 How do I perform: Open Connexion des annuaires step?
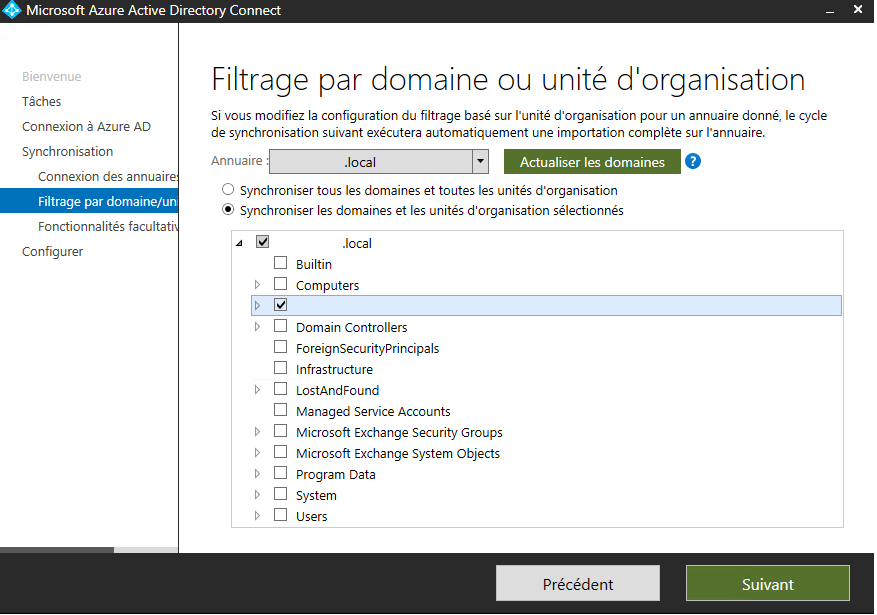[108, 176]
